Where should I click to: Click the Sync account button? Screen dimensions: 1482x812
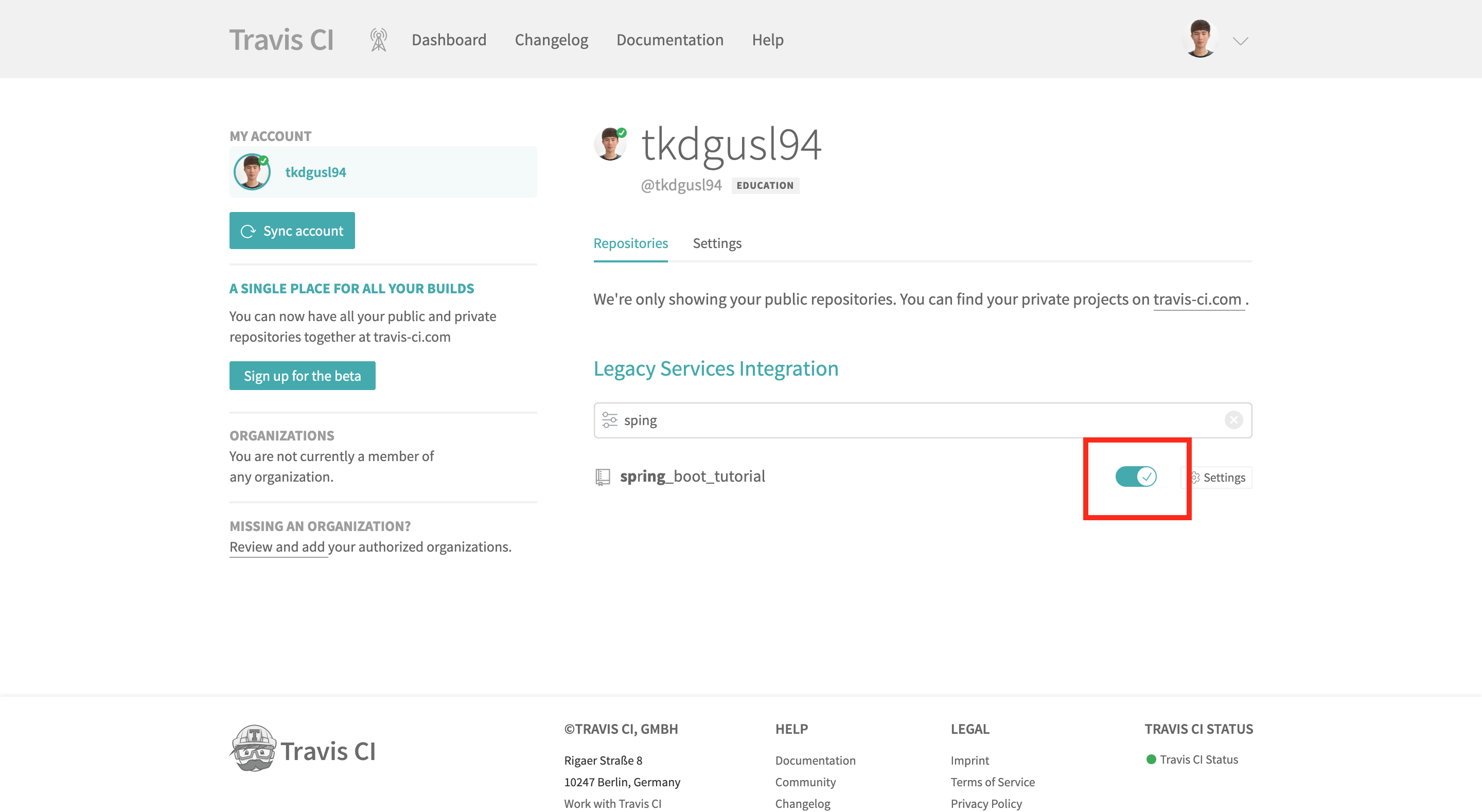[292, 231]
